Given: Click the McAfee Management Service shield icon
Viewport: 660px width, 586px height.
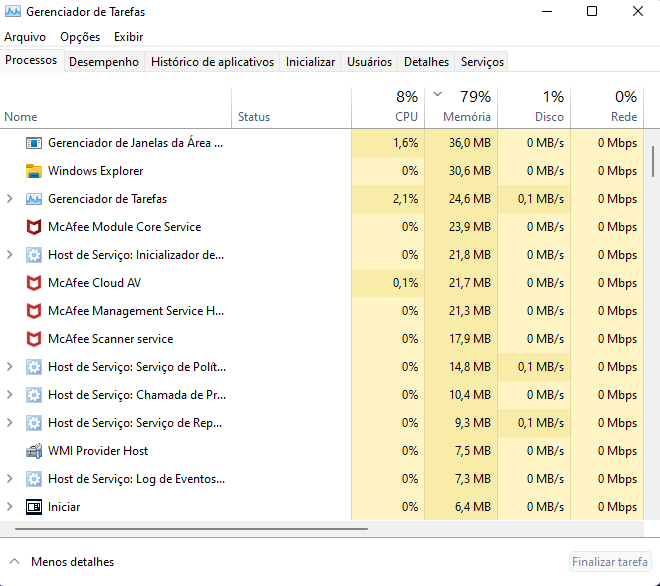Looking at the screenshot, I should coord(34,311).
